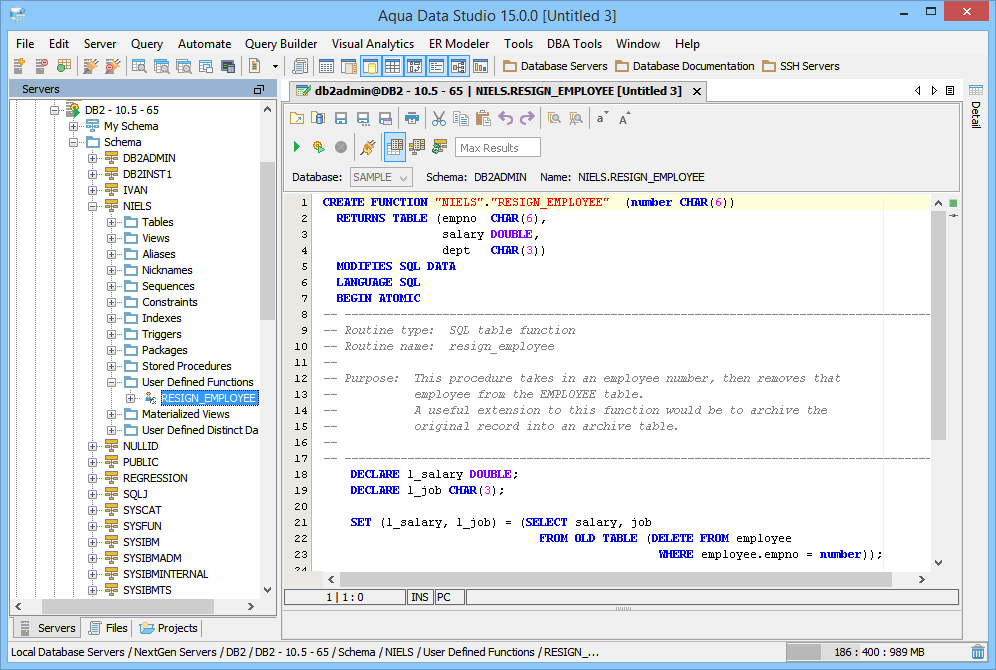Click the Undo arrow icon
Screen dimensions: 996x670
click(505, 118)
